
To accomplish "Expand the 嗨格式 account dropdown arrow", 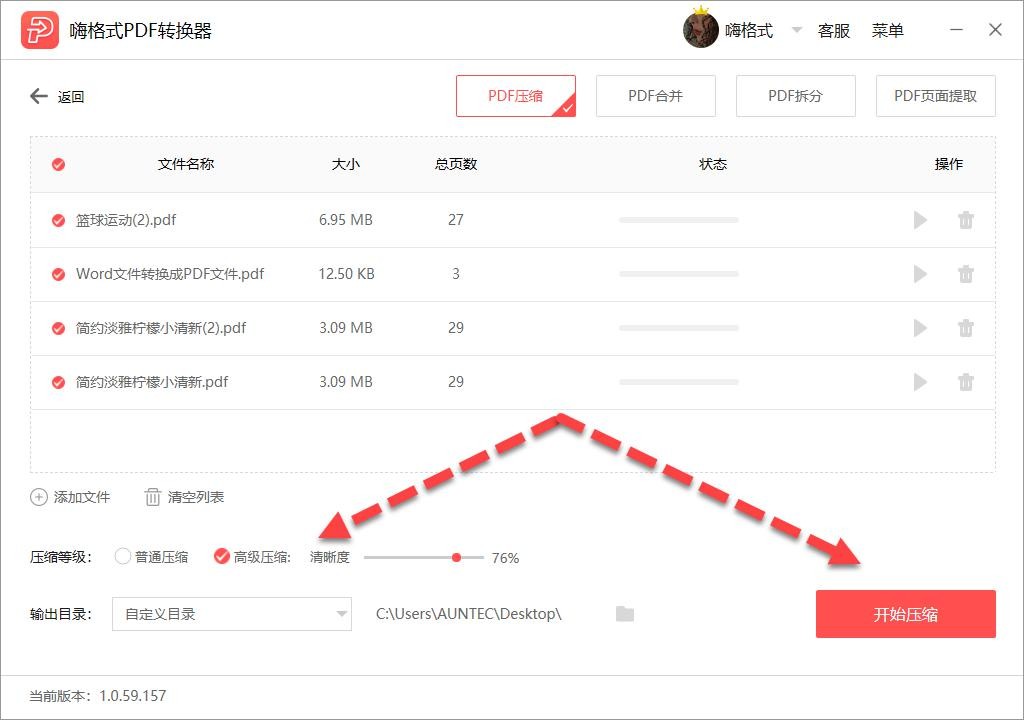I will click(797, 30).
